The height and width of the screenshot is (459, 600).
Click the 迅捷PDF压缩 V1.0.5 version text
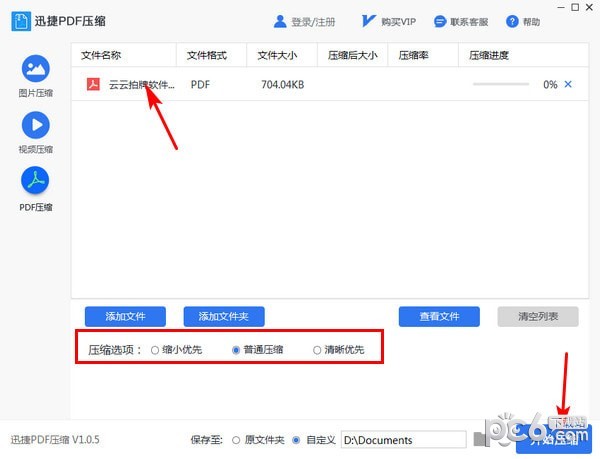pos(55,440)
